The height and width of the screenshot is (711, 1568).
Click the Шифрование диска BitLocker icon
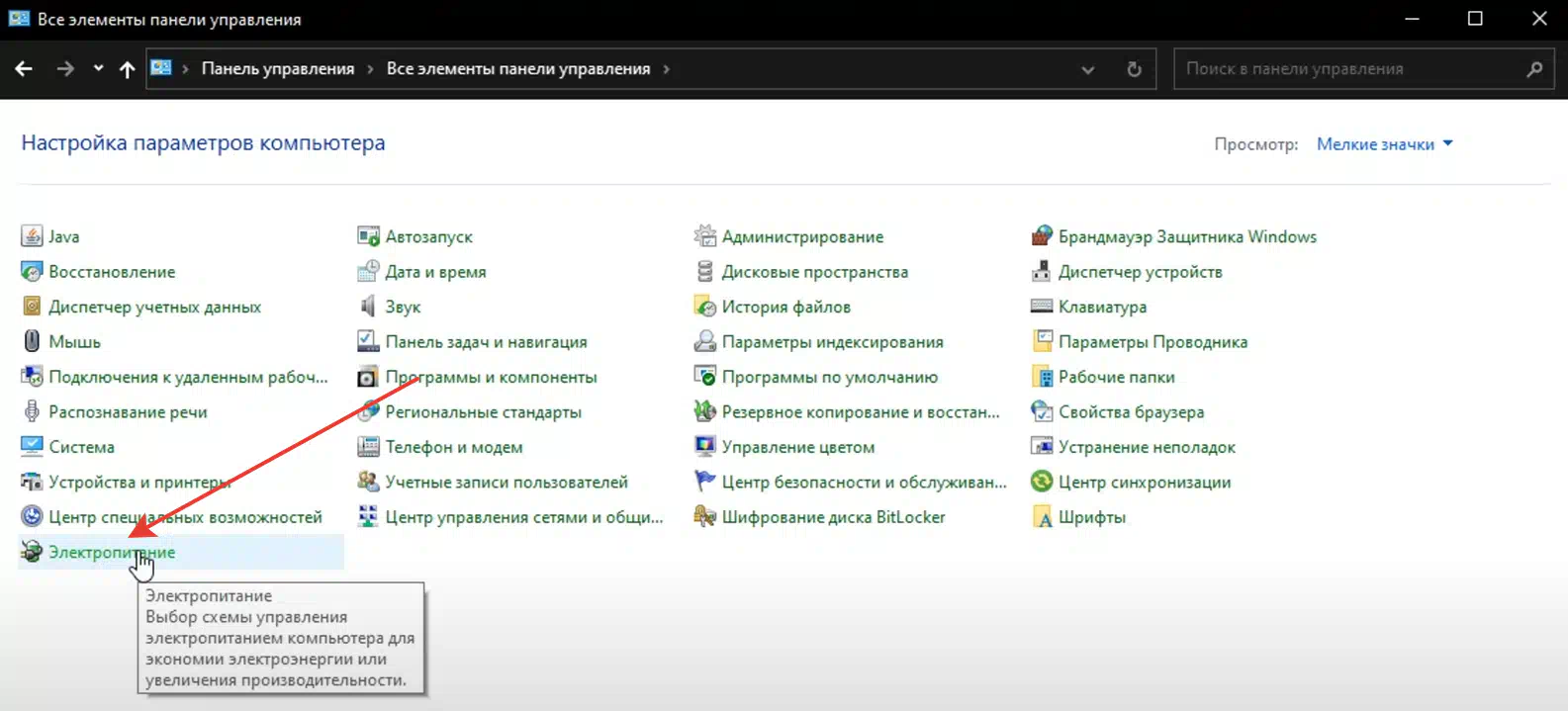coord(704,517)
